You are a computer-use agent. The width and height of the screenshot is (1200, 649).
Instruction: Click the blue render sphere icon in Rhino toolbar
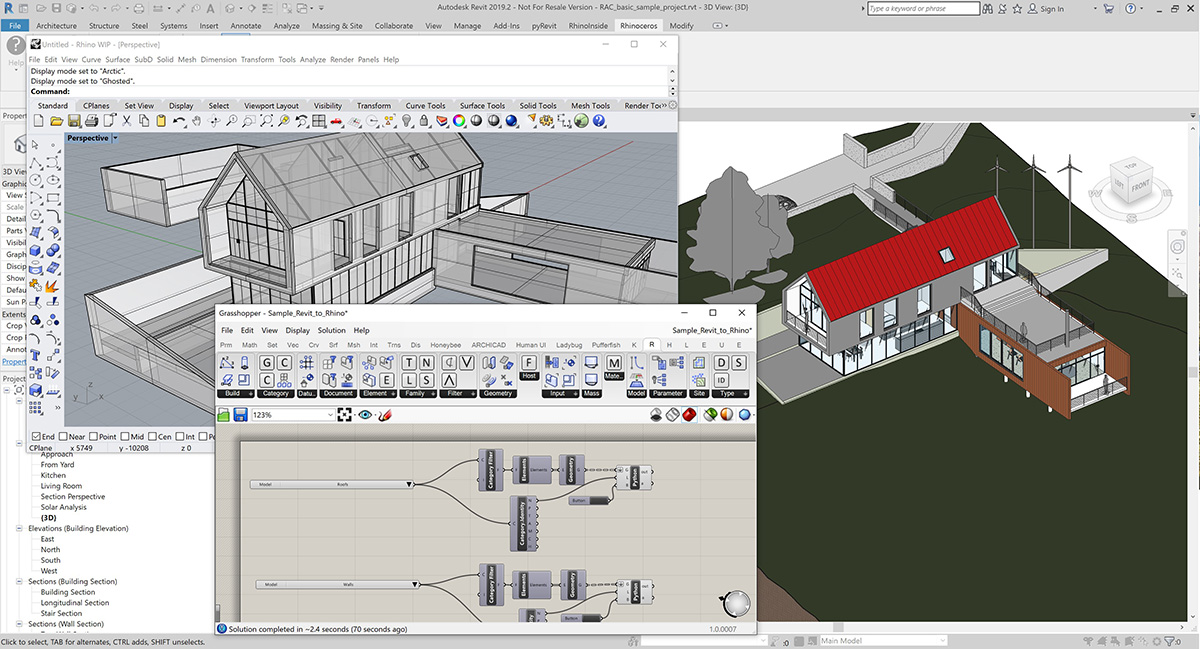512,121
